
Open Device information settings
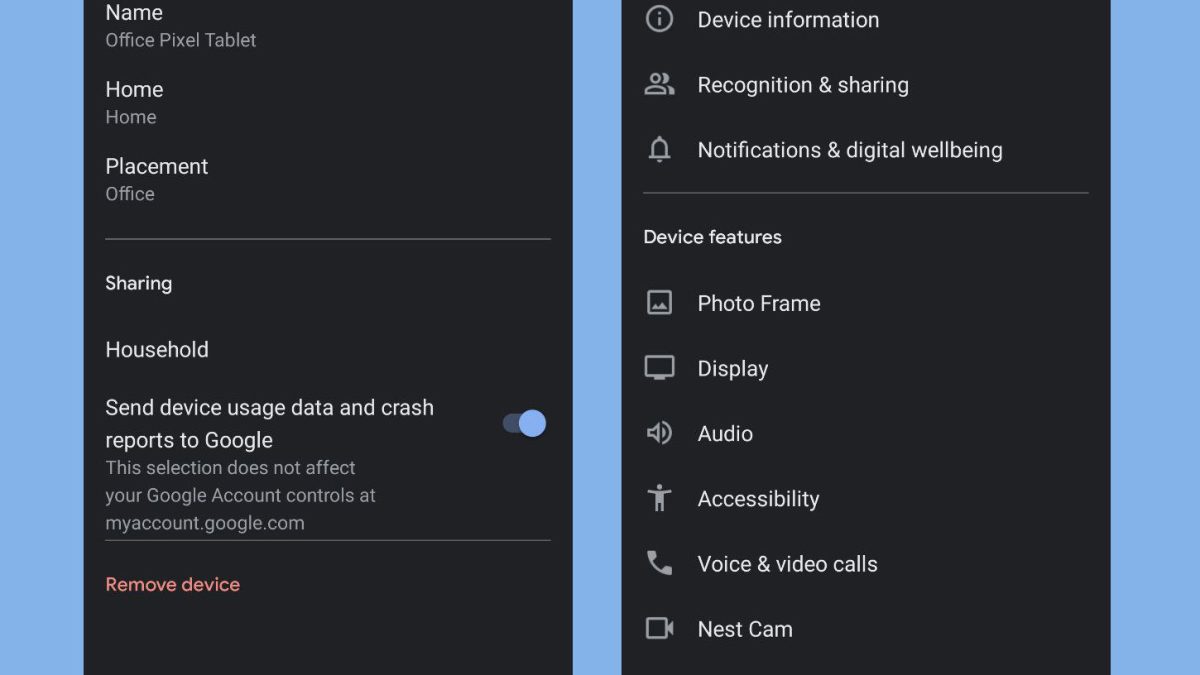pyautogui.click(x=788, y=20)
